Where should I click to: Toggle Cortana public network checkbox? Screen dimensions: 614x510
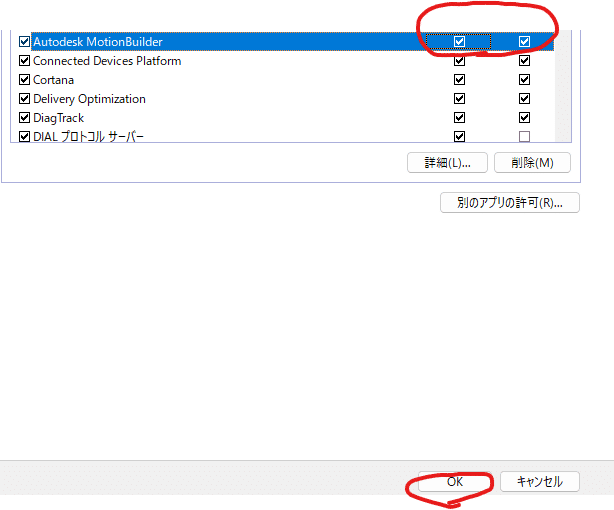[524, 80]
